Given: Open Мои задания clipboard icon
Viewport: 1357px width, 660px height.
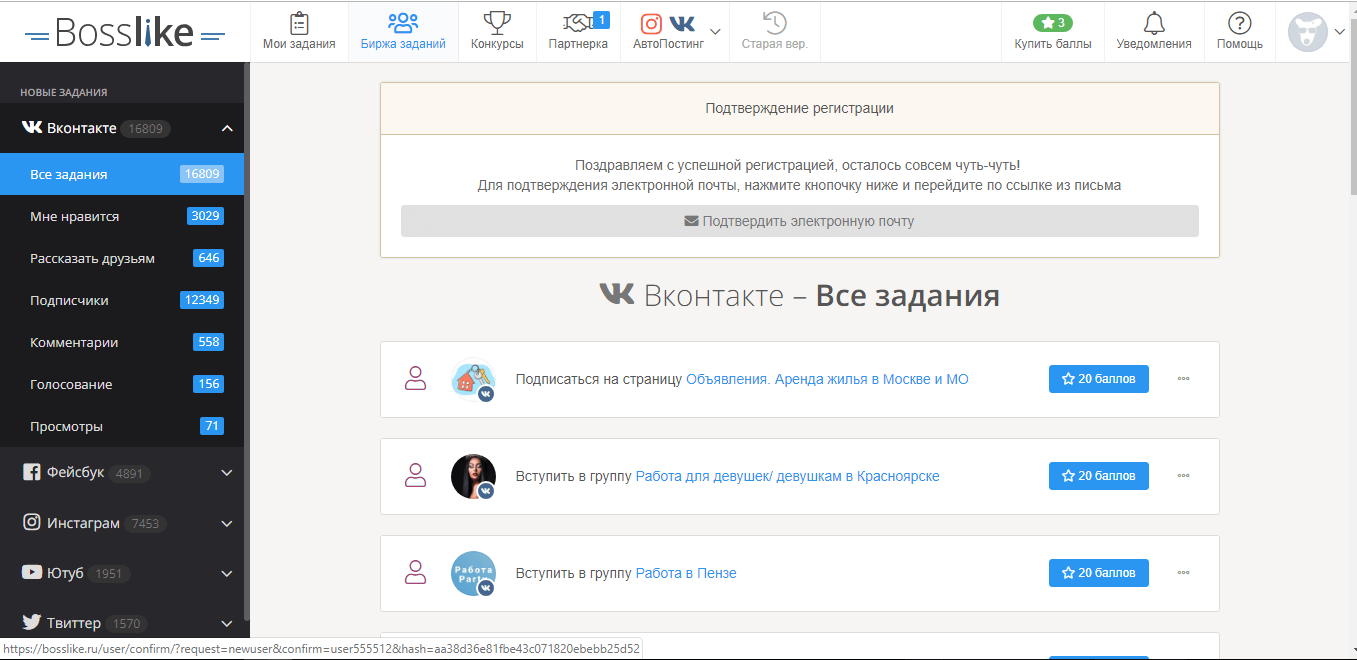Looking at the screenshot, I should tap(299, 23).
